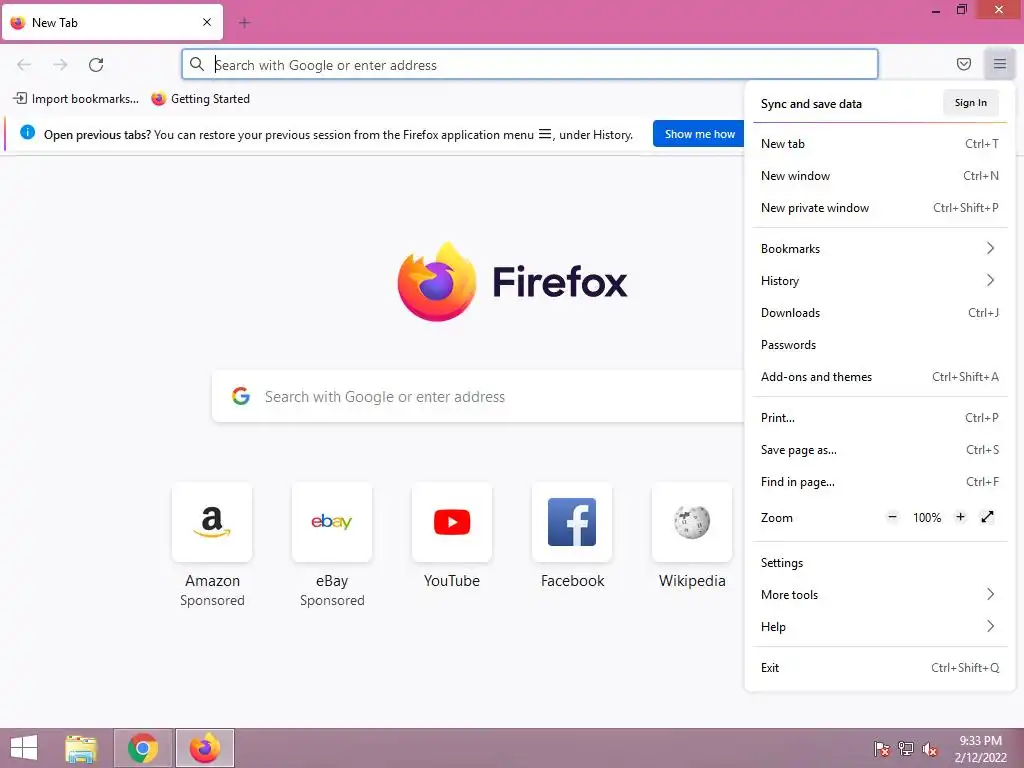Click the Action Center flag tray icon
The height and width of the screenshot is (768, 1024).
[x=881, y=749]
